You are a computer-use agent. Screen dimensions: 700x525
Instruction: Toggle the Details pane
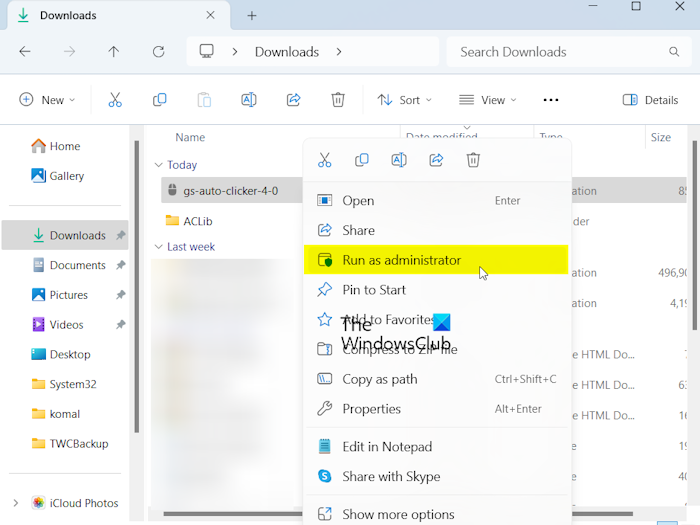click(x=650, y=100)
